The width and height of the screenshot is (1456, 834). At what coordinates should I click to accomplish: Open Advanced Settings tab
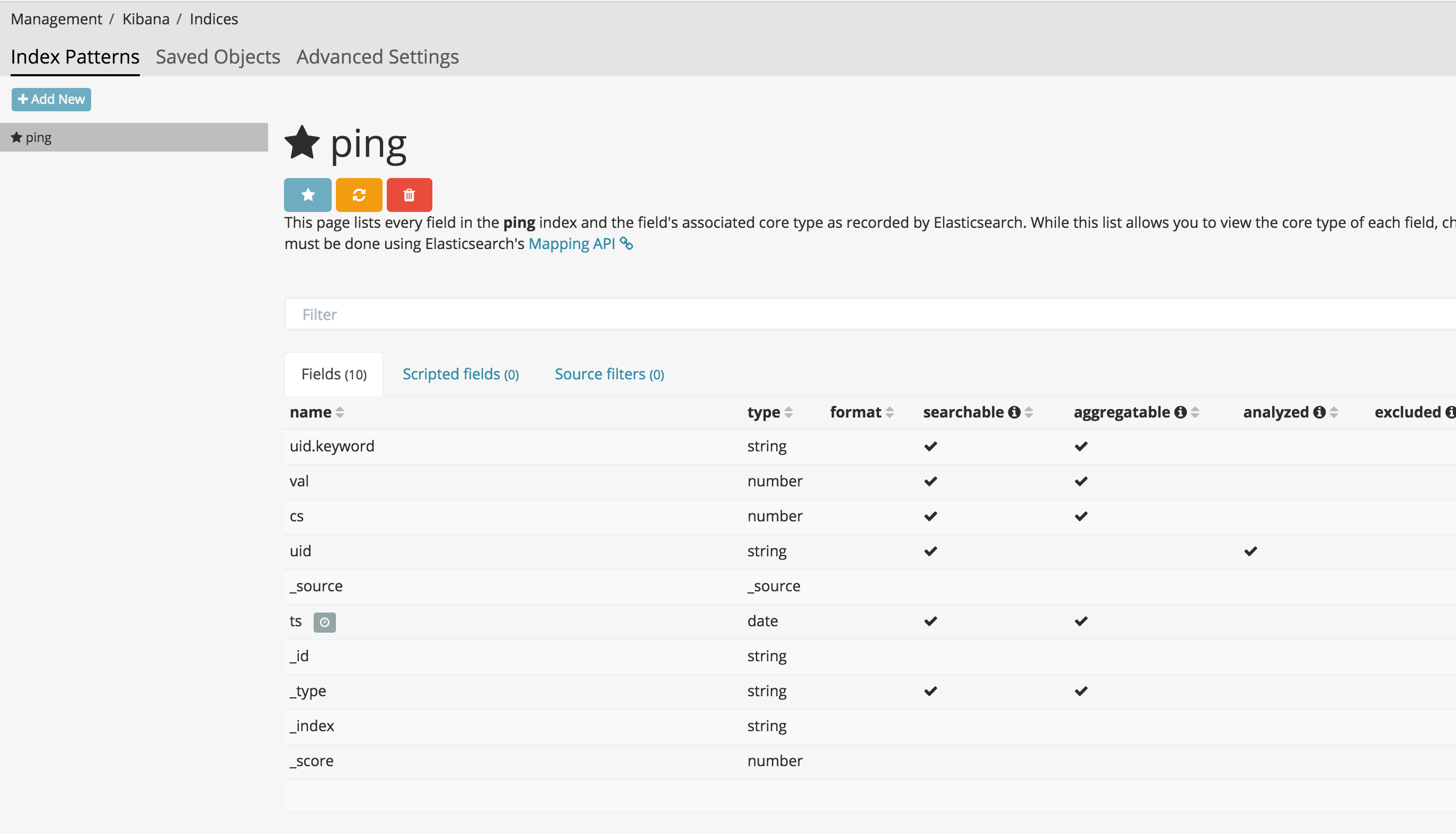pyautogui.click(x=377, y=57)
